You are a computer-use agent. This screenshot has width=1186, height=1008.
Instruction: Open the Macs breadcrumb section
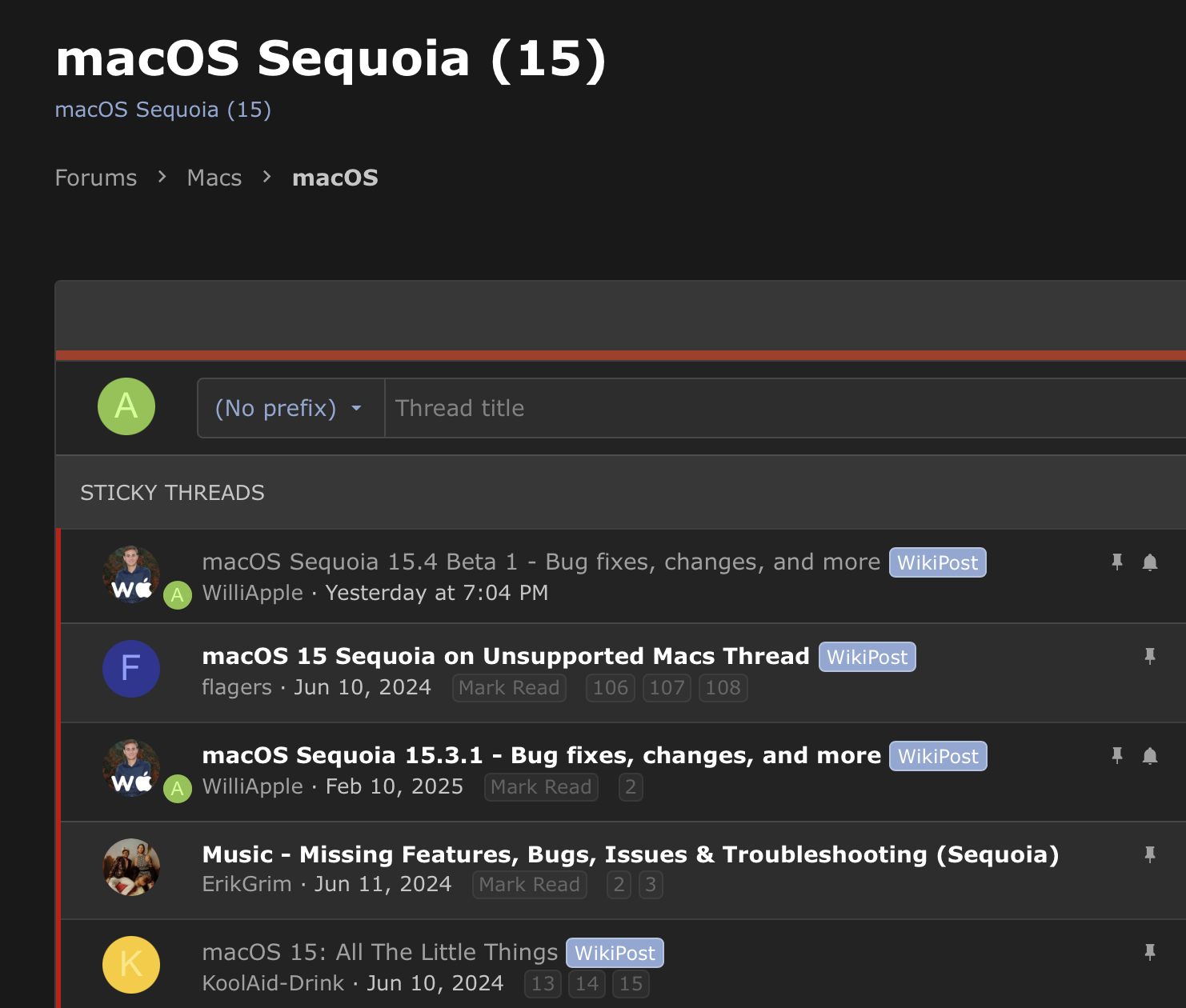click(x=214, y=178)
